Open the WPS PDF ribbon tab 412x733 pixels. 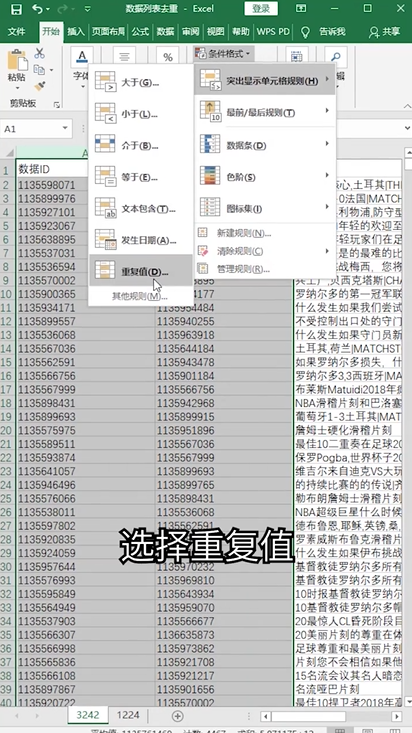[x=273, y=32]
